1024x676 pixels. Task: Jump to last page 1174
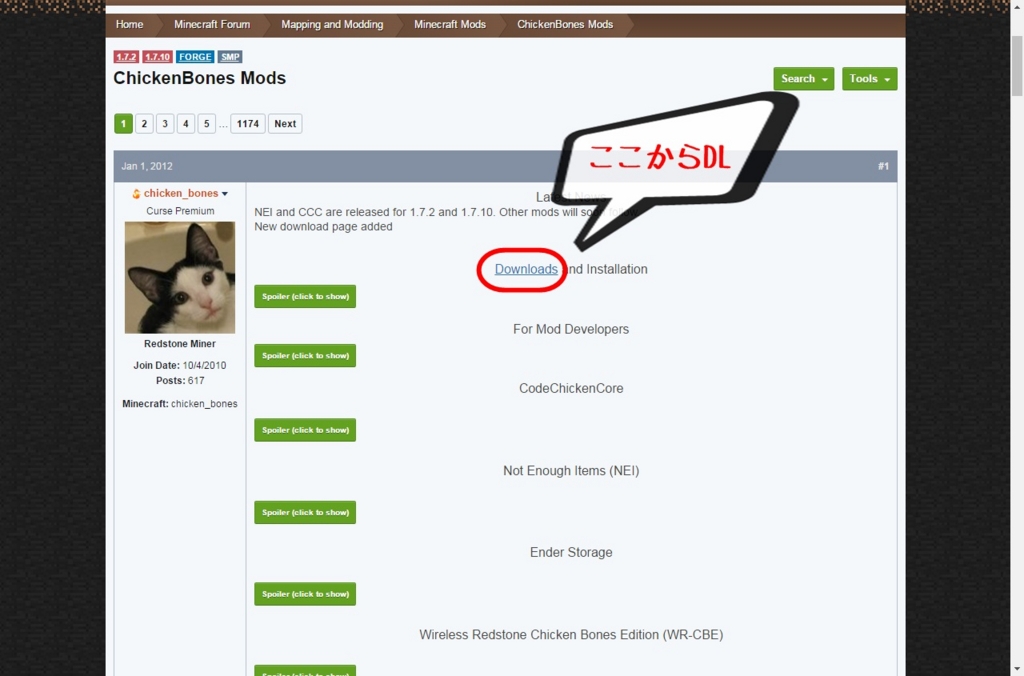[248, 123]
